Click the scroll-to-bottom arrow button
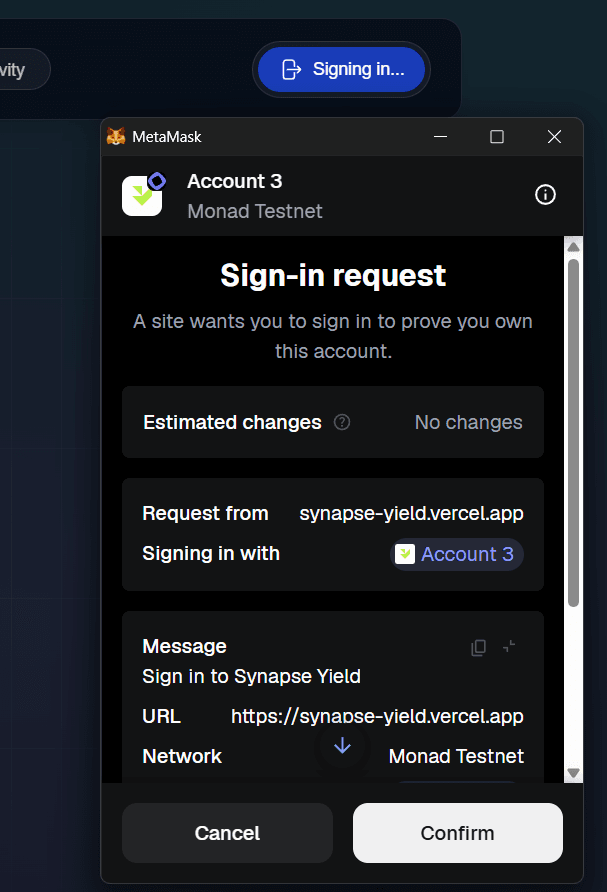Viewport: 607px width, 892px height. (x=342, y=746)
